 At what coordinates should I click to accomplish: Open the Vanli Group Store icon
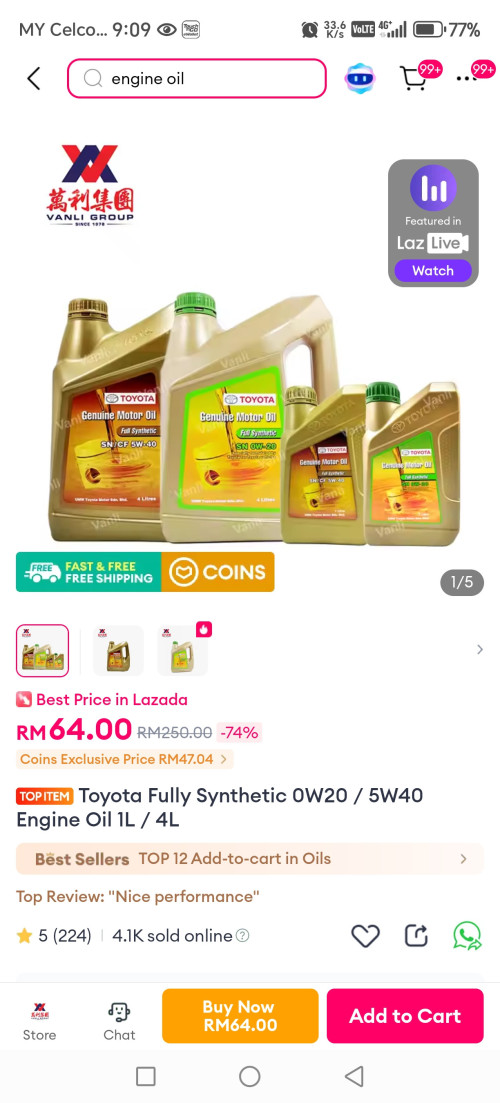[x=39, y=1021]
